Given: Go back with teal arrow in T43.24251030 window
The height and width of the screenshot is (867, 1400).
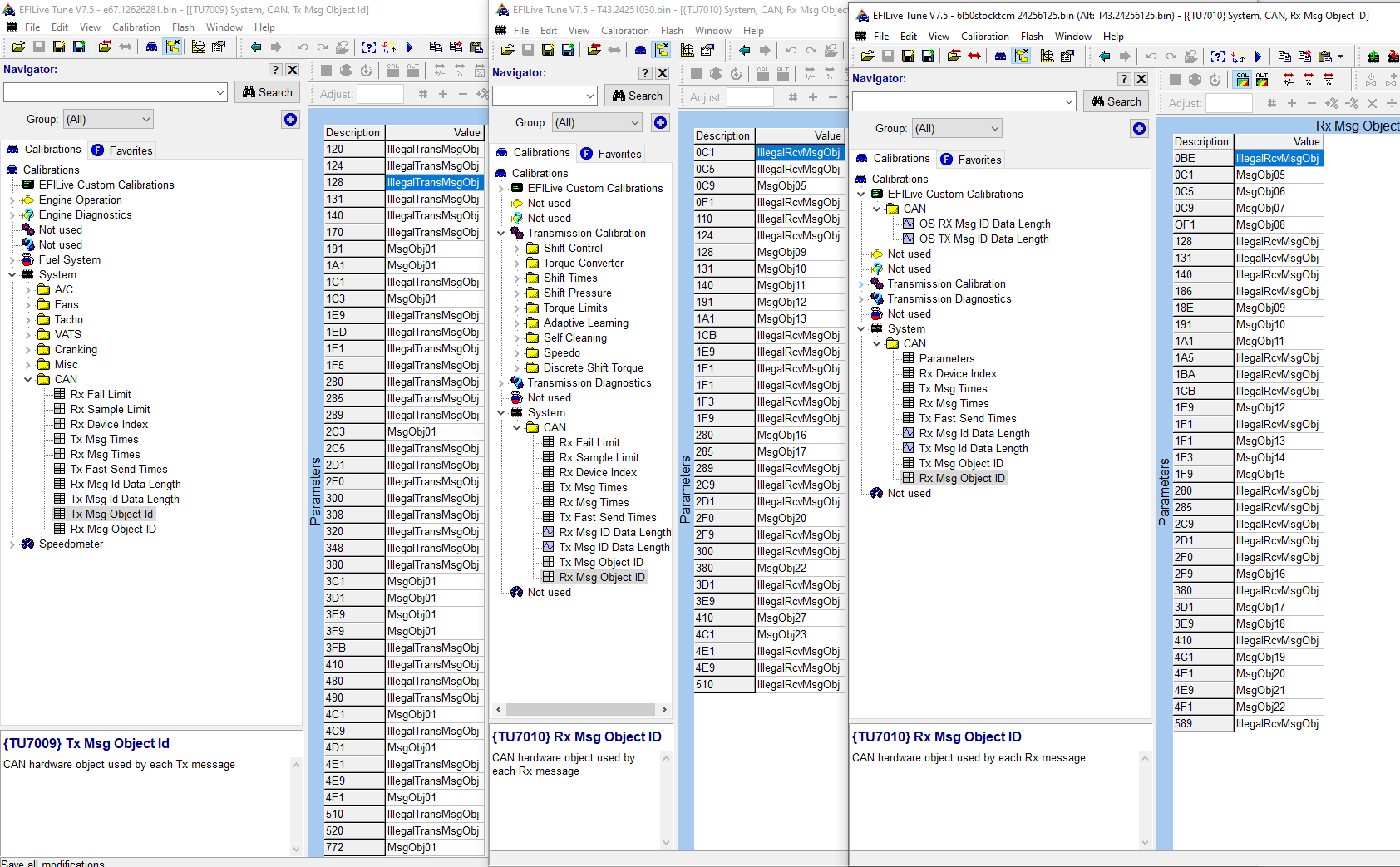Looking at the screenshot, I should [x=745, y=51].
